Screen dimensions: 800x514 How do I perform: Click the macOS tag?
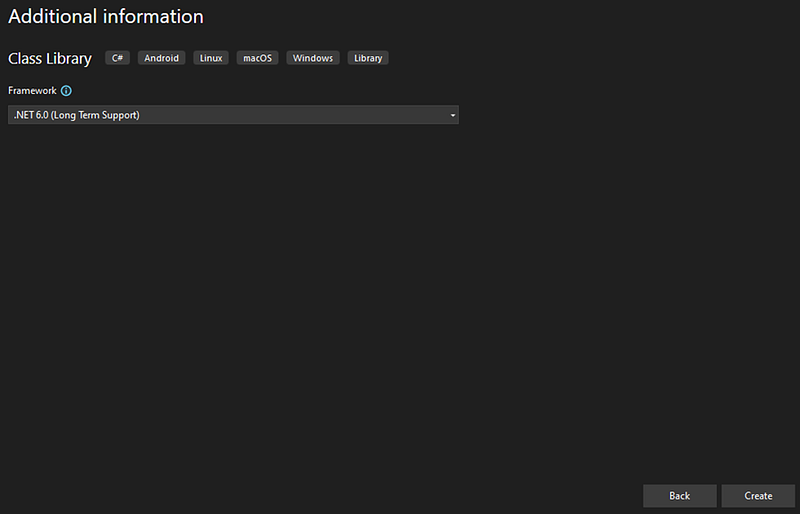(258, 58)
